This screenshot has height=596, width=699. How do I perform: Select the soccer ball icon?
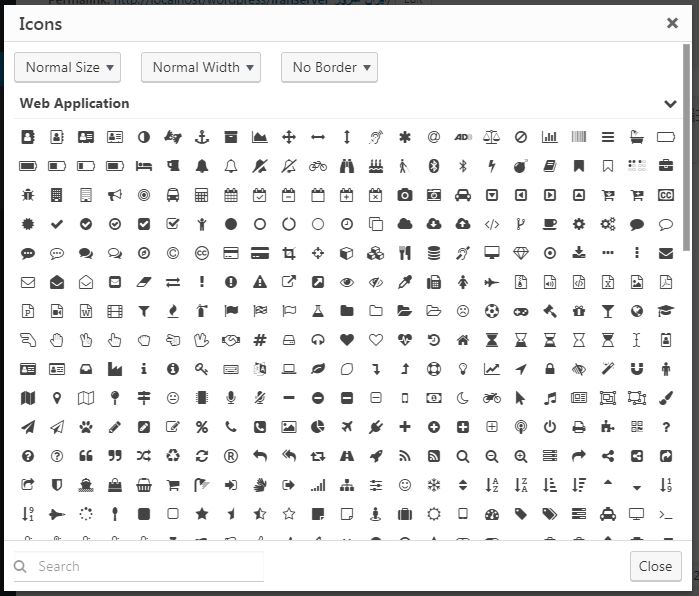(492, 311)
